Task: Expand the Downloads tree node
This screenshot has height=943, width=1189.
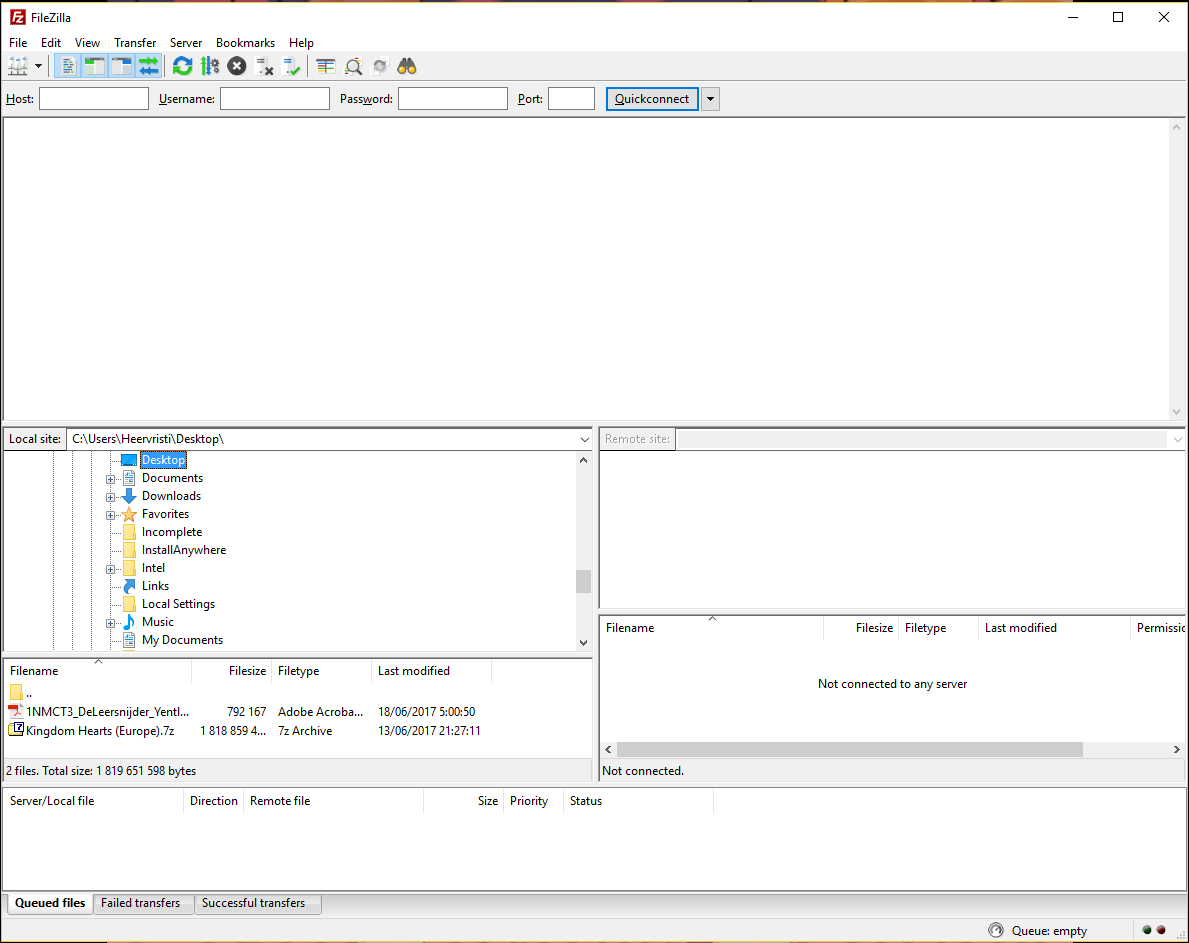Action: coord(111,497)
